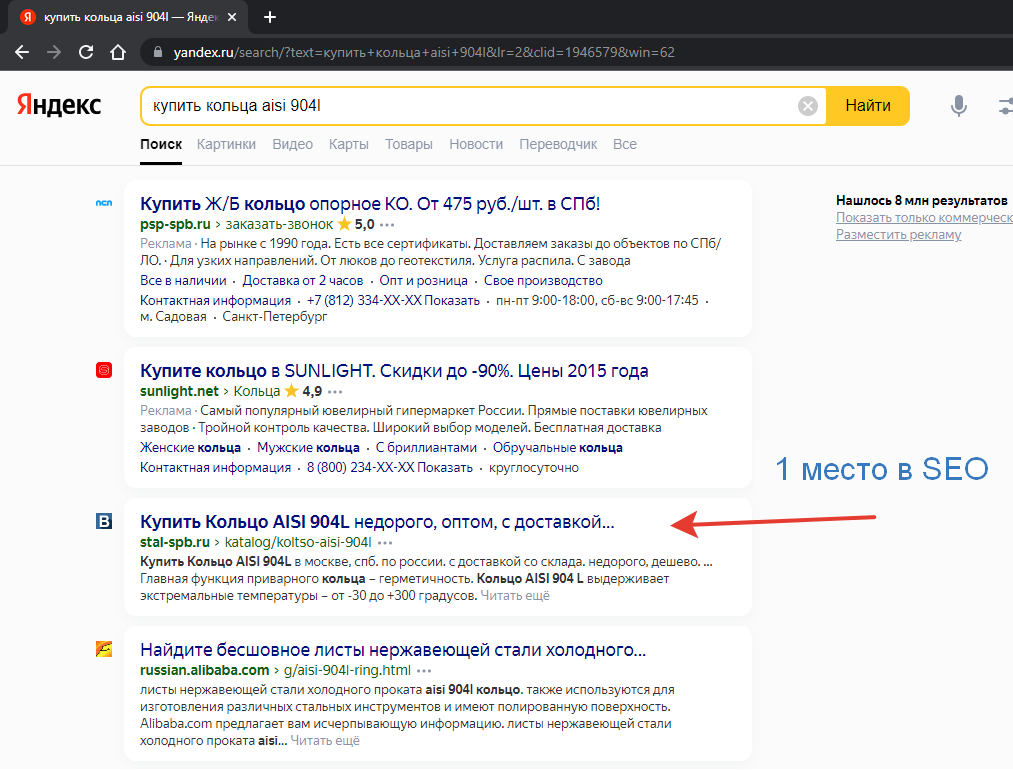Clear the search query with X icon

tap(808, 106)
